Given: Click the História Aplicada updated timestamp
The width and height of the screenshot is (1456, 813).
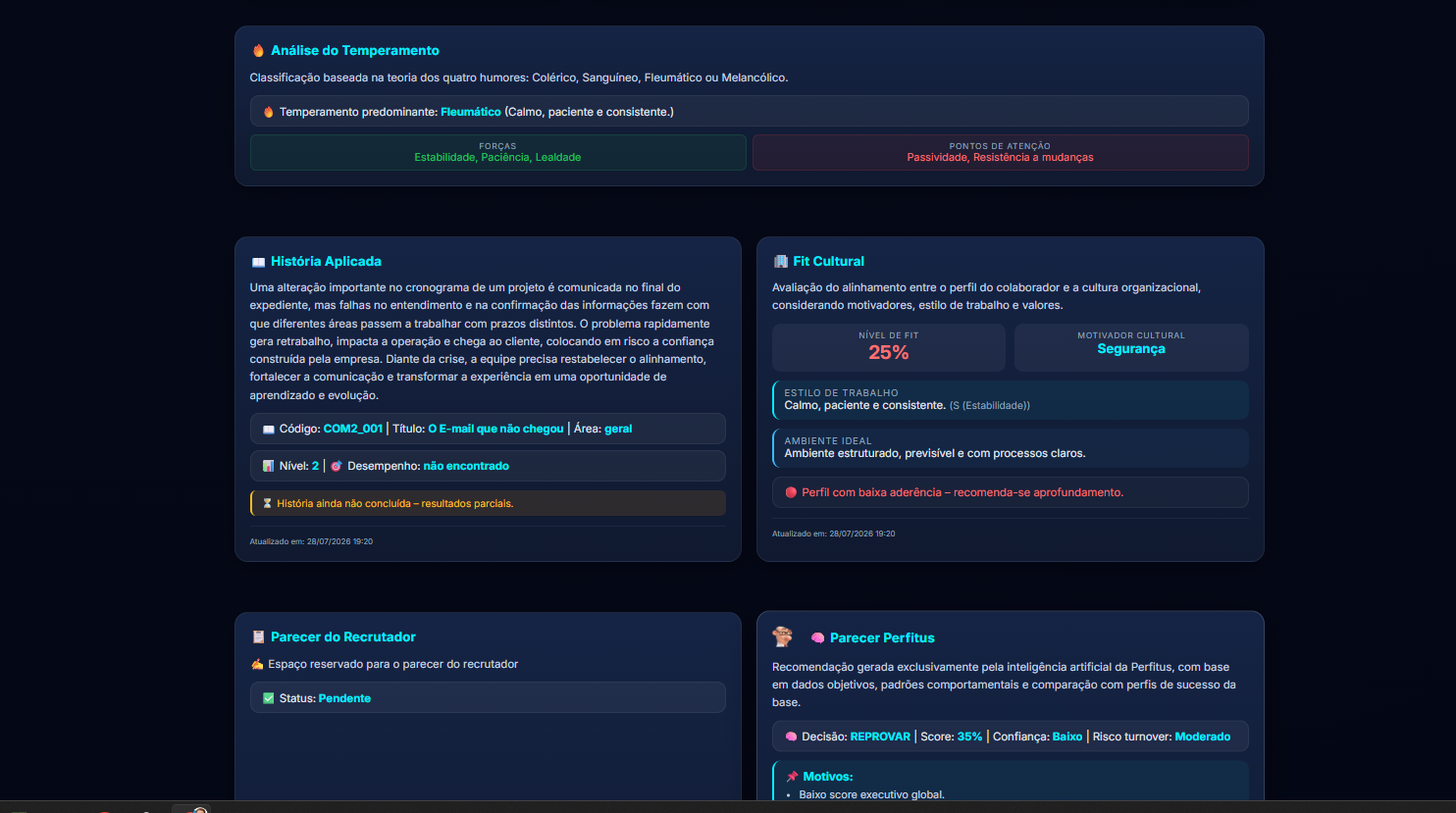Looking at the screenshot, I should point(311,541).
